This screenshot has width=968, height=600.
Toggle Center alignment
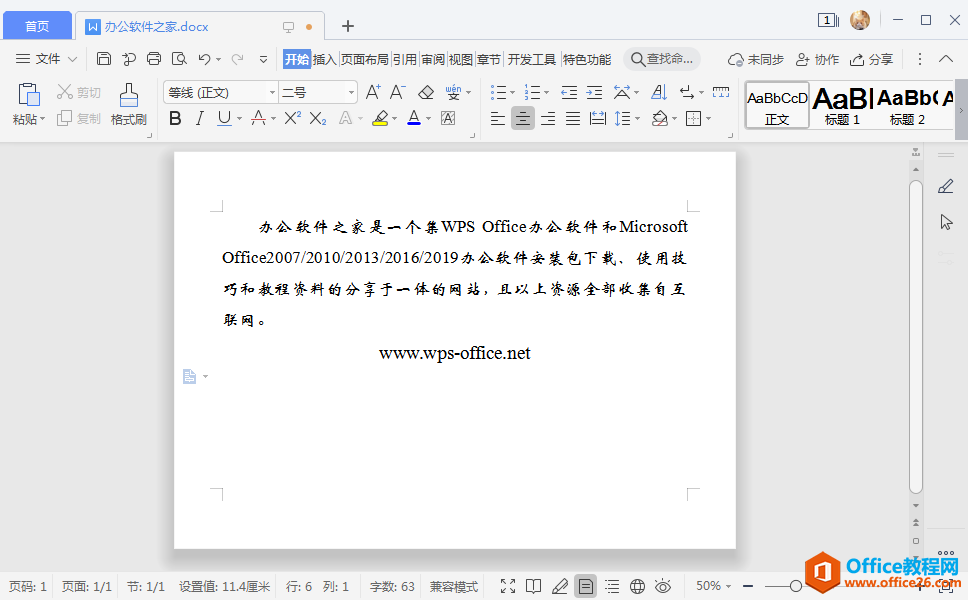(x=522, y=118)
